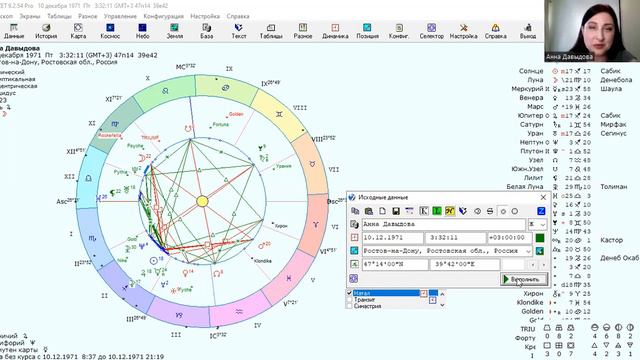This screenshot has width=640, height=360.
Task: Click the save floppy disk icon in dialog
Action: click(x=396, y=211)
